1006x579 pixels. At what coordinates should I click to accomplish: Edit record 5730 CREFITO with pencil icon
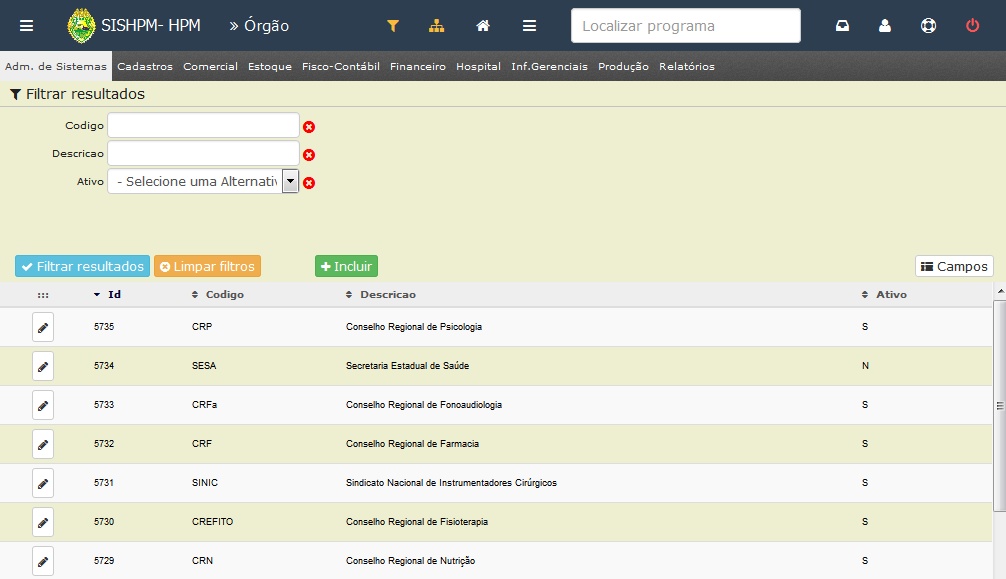(43, 523)
